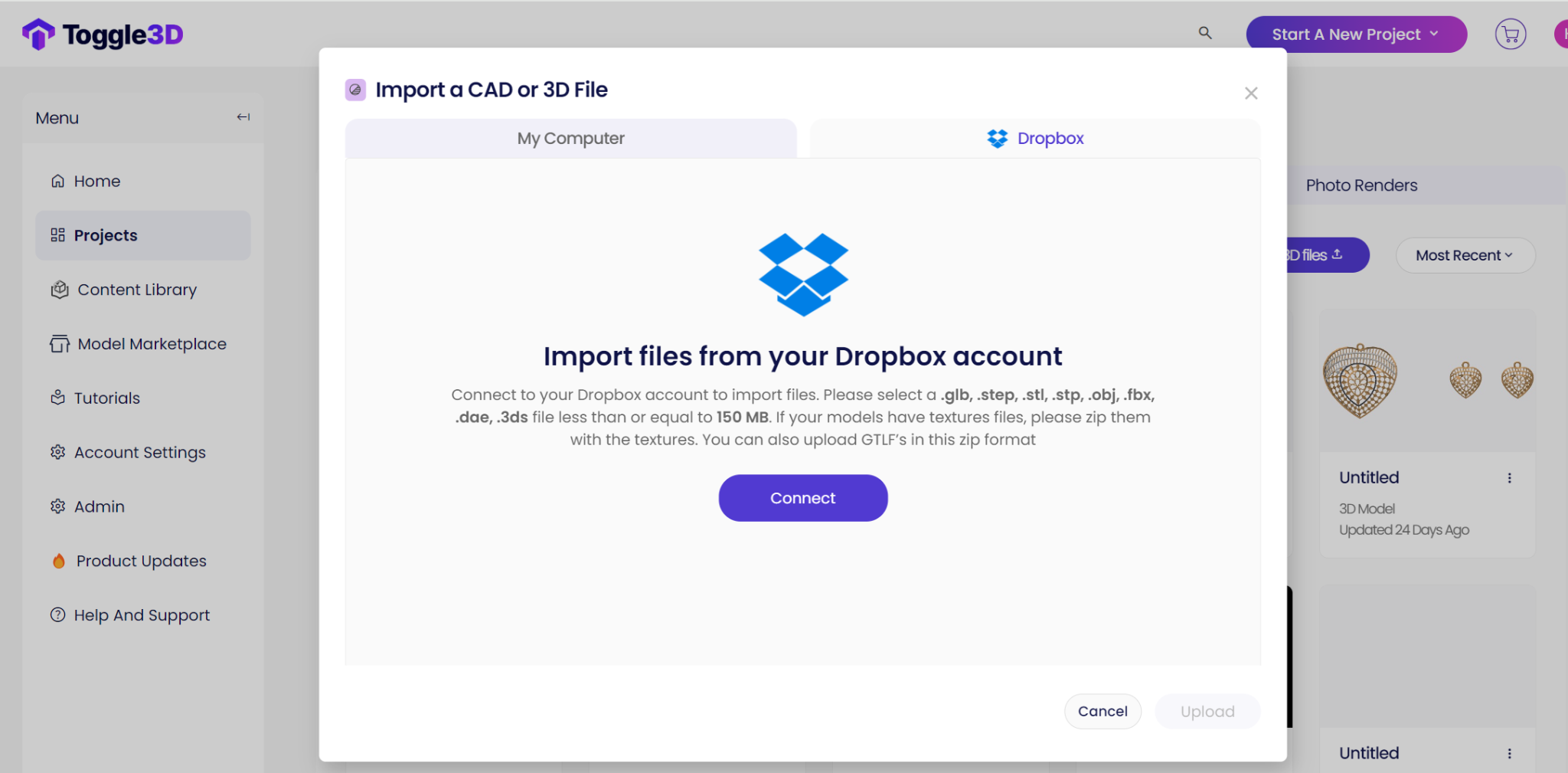Open the search magnifier icon
The height and width of the screenshot is (773, 1568).
pyautogui.click(x=1205, y=33)
